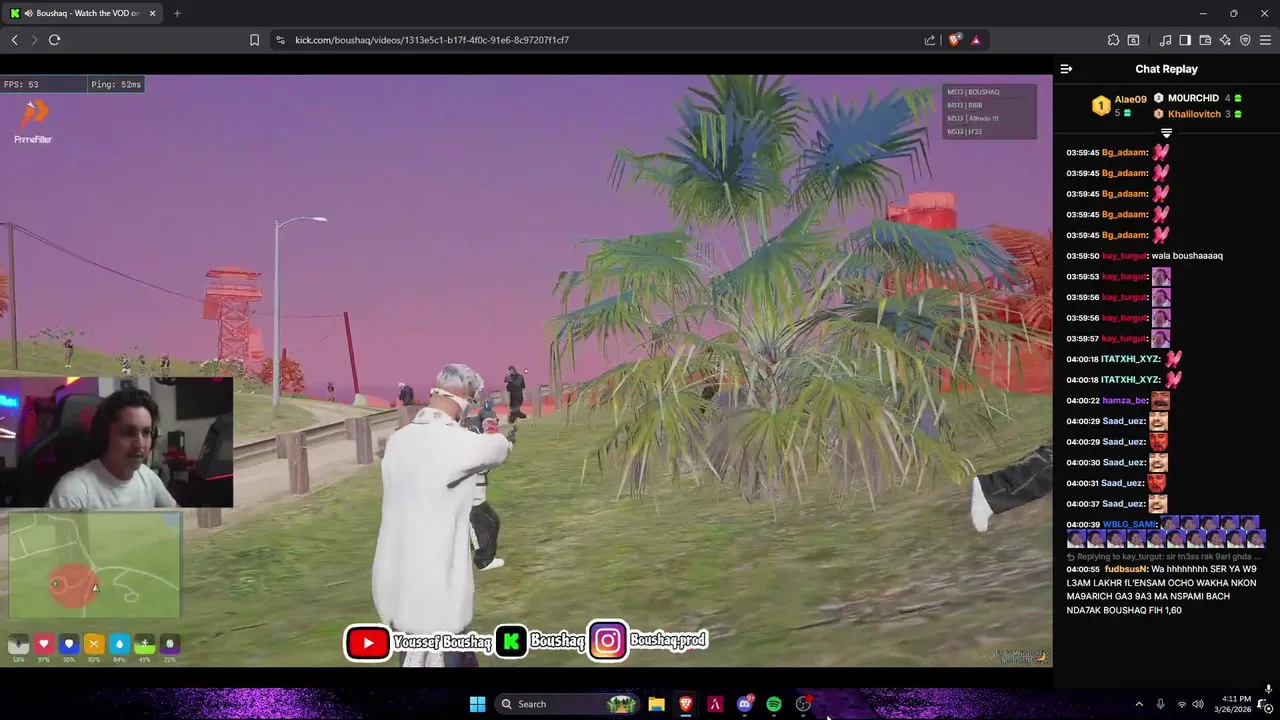This screenshot has height=720, width=1280.
Task: Share this page via the address bar
Action: click(930, 40)
